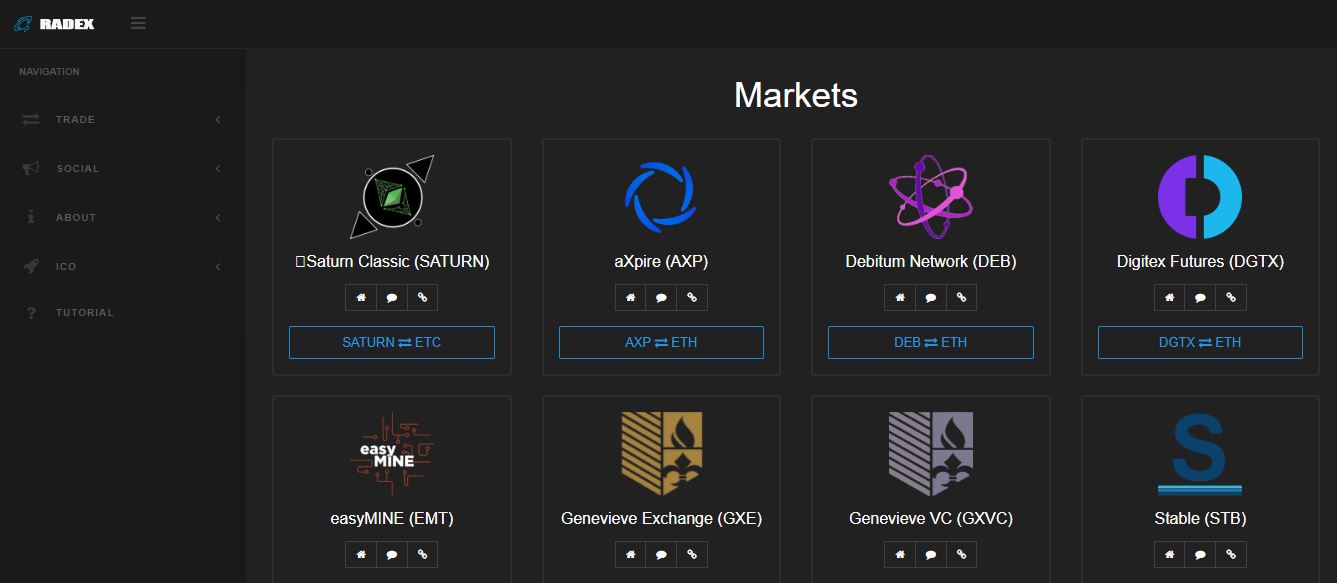
Task: Click easyMINE chat icon
Action: tap(392, 554)
